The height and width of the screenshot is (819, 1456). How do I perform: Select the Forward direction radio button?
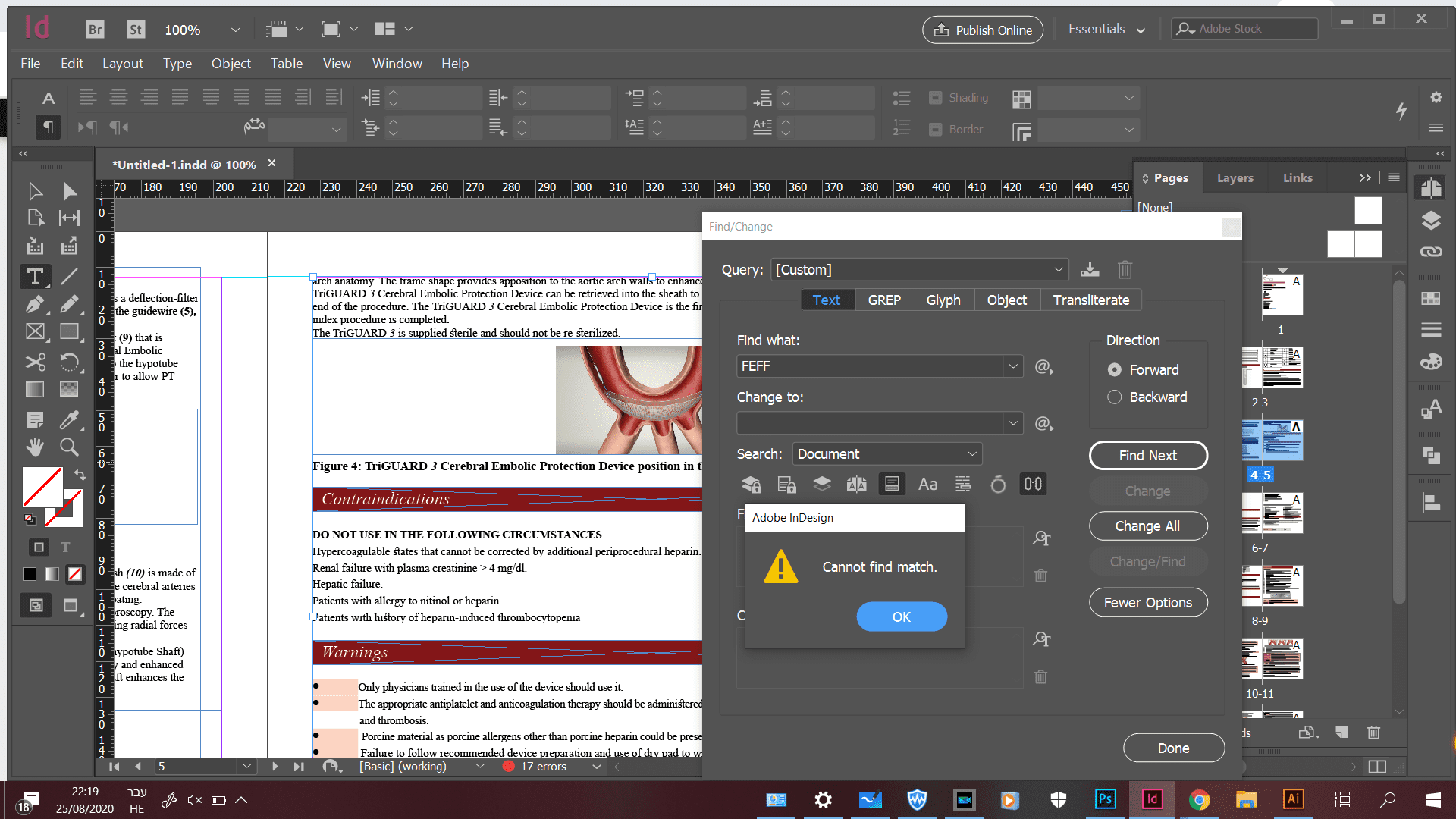(x=1114, y=369)
